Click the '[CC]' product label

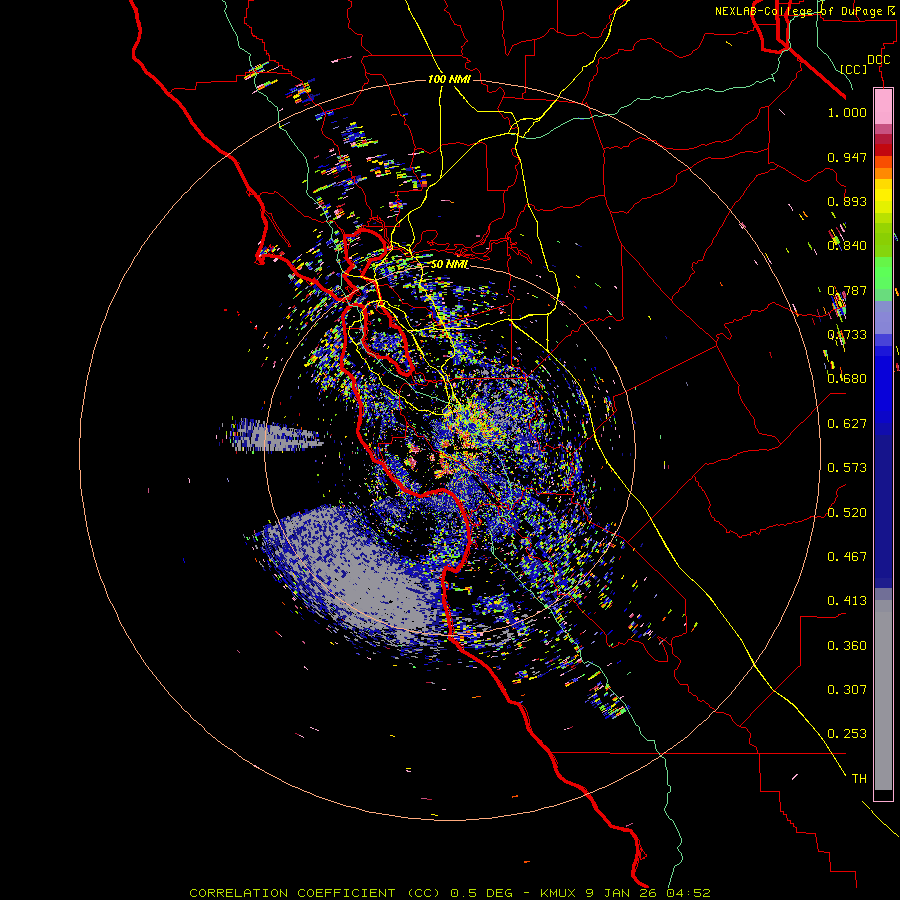coord(854,69)
